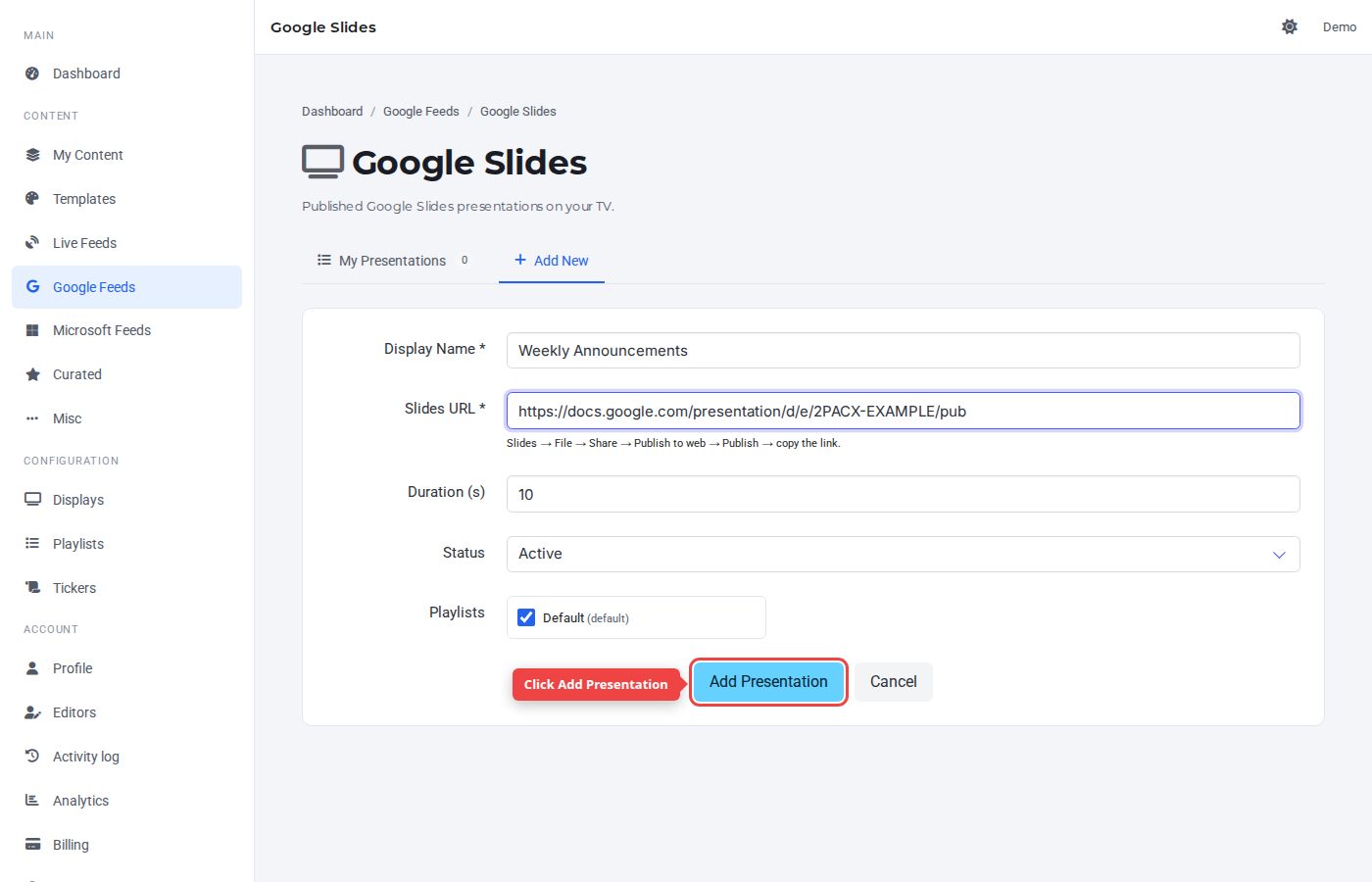Open Live Feeds menu item
Screen dimensions: 1372x882
[x=126, y=243]
